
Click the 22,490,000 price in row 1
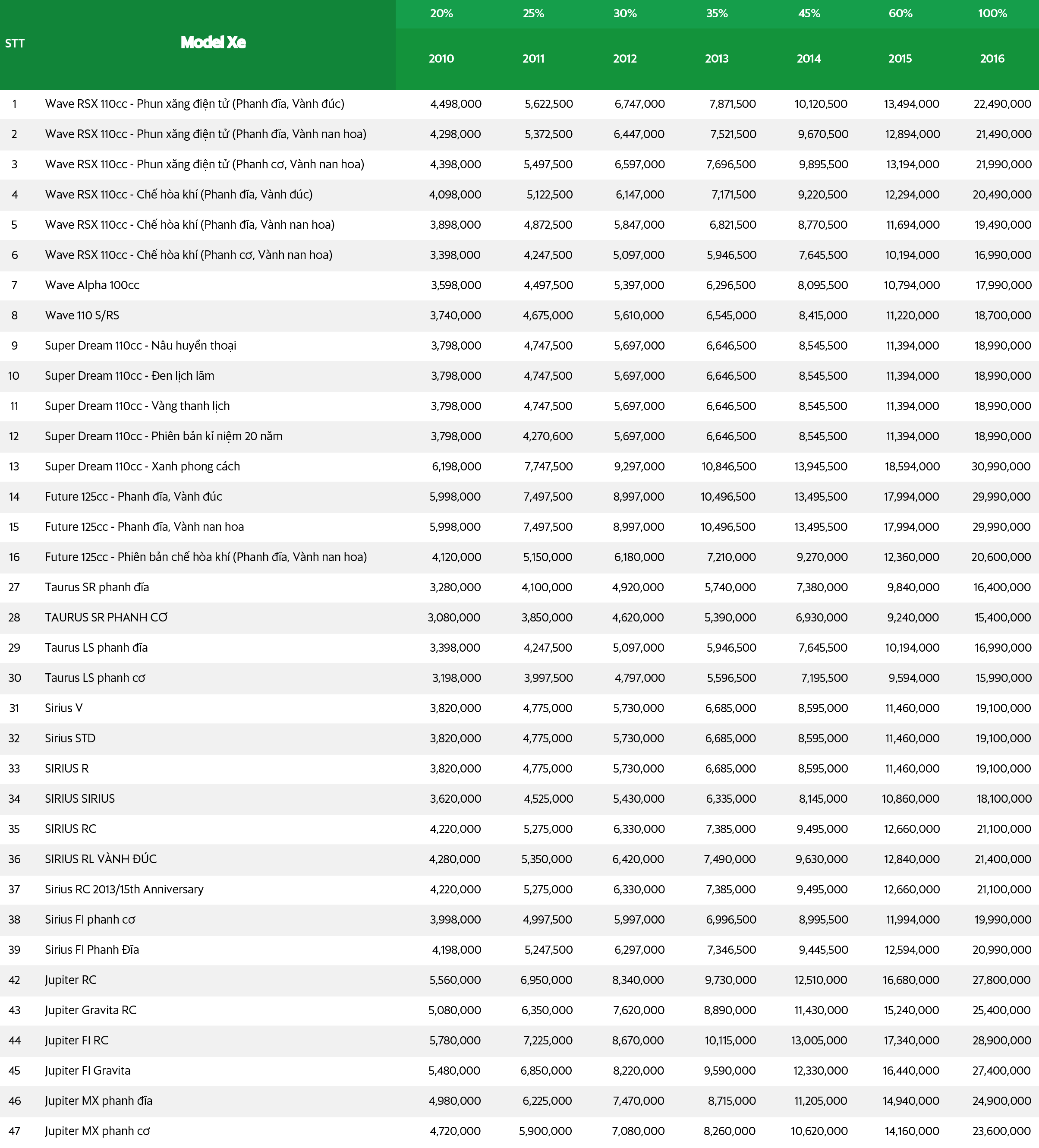(1002, 104)
